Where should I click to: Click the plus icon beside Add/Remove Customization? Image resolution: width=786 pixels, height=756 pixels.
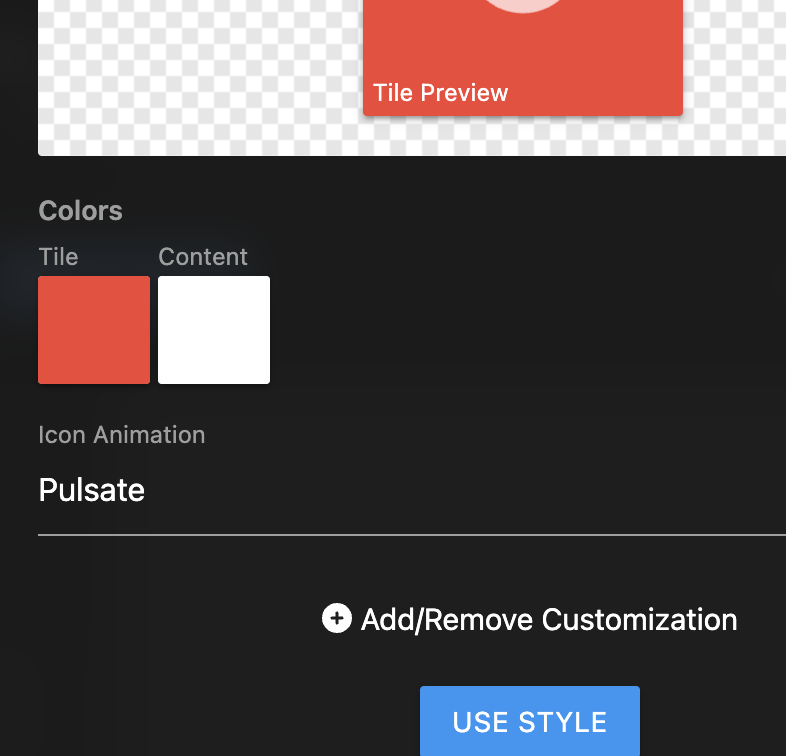(x=337, y=619)
